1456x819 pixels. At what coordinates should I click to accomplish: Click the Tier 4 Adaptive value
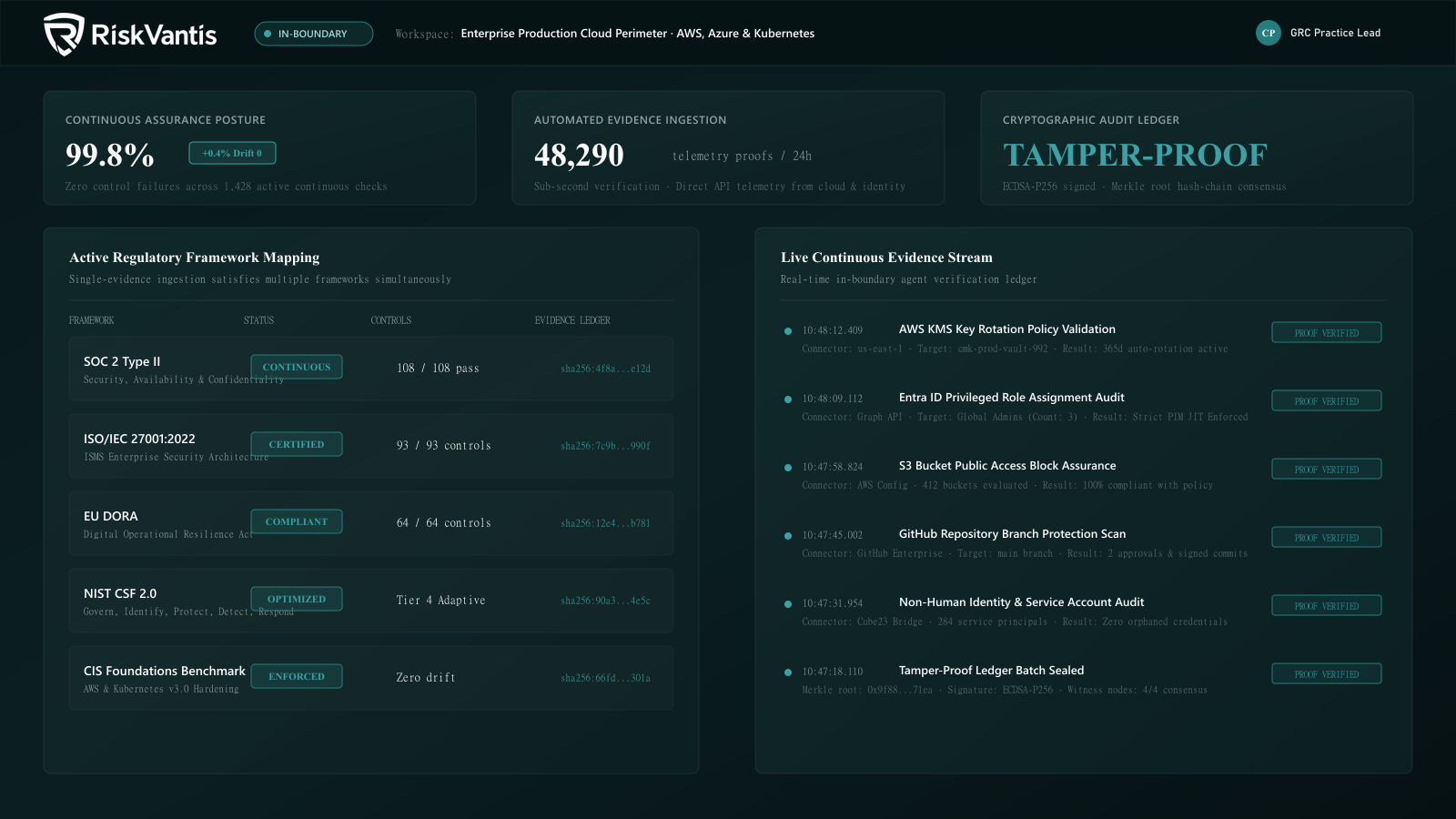441,601
